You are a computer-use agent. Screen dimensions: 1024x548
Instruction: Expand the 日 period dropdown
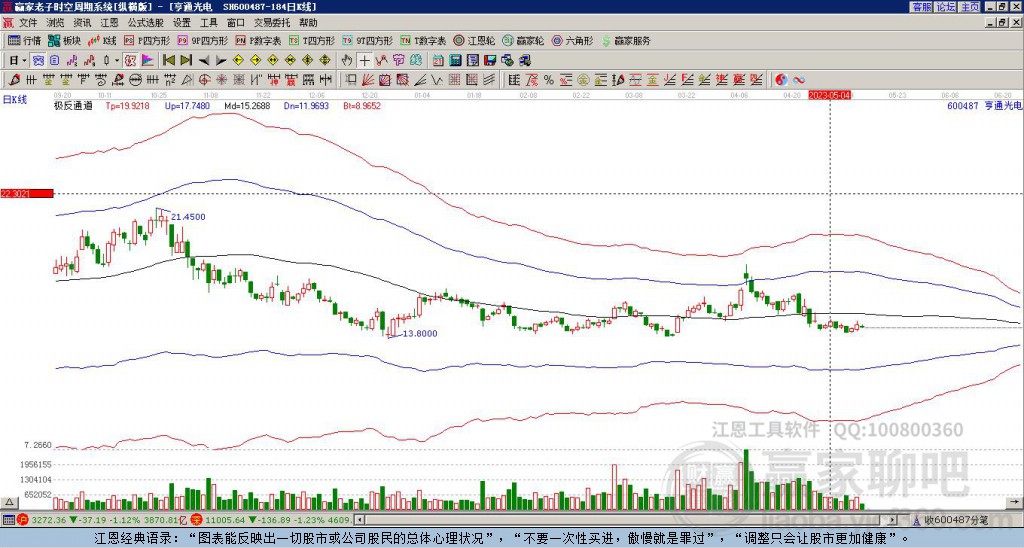coord(24,61)
